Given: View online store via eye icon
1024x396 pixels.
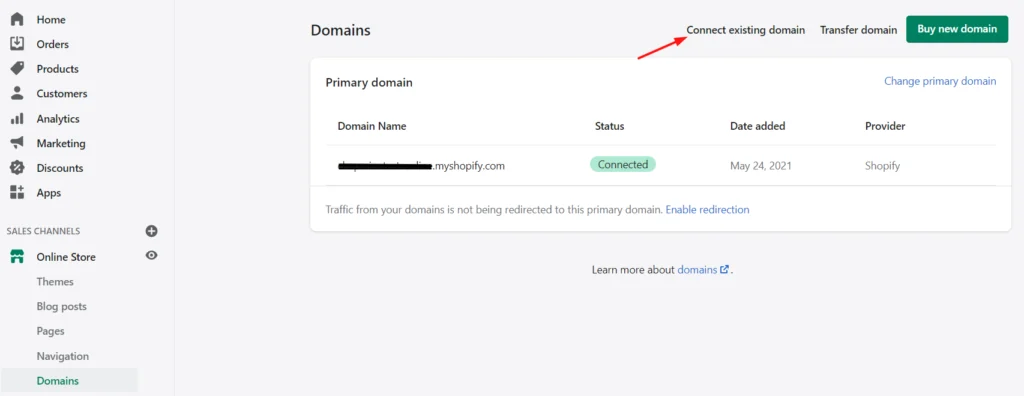Looking at the screenshot, I should pyautogui.click(x=152, y=256).
